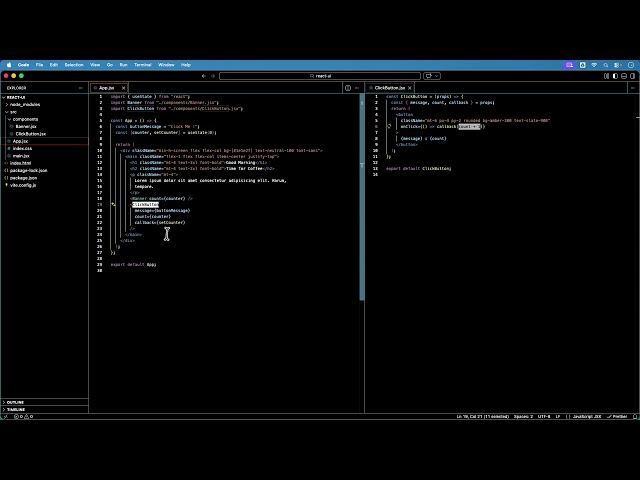
Task: Open more actions for right editor group
Action: click(633, 88)
